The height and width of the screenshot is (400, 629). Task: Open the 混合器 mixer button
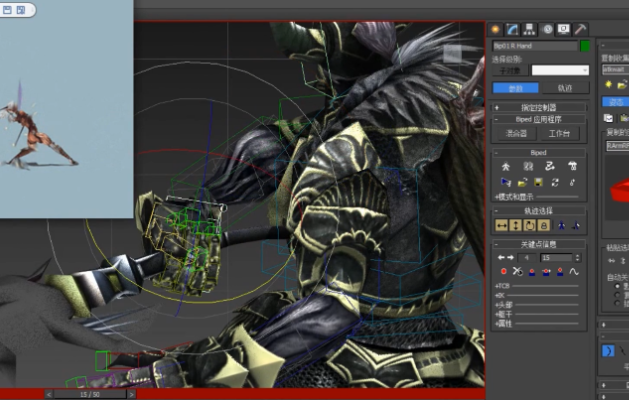[516, 134]
